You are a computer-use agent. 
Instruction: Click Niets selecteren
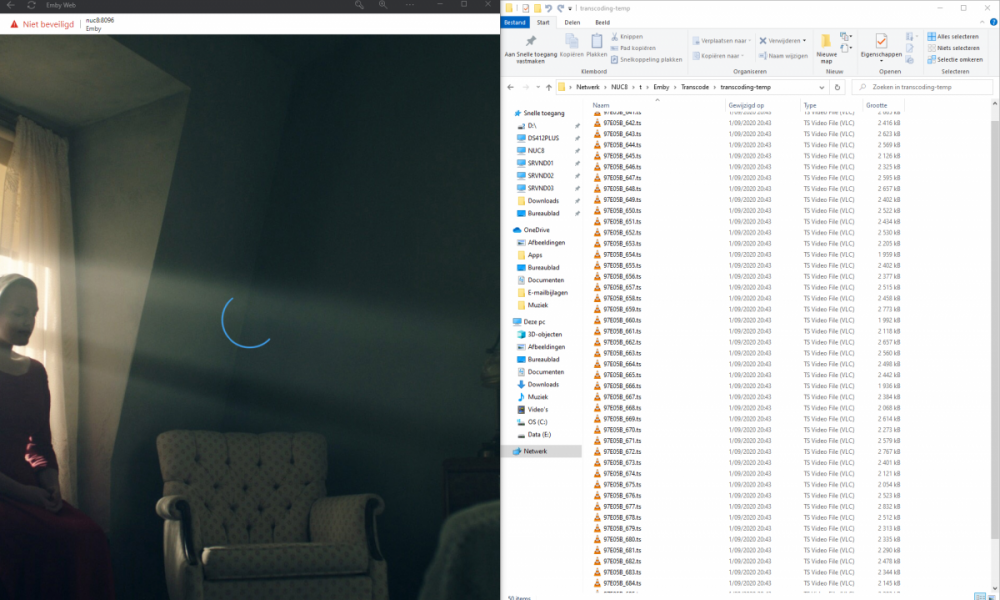tap(953, 48)
